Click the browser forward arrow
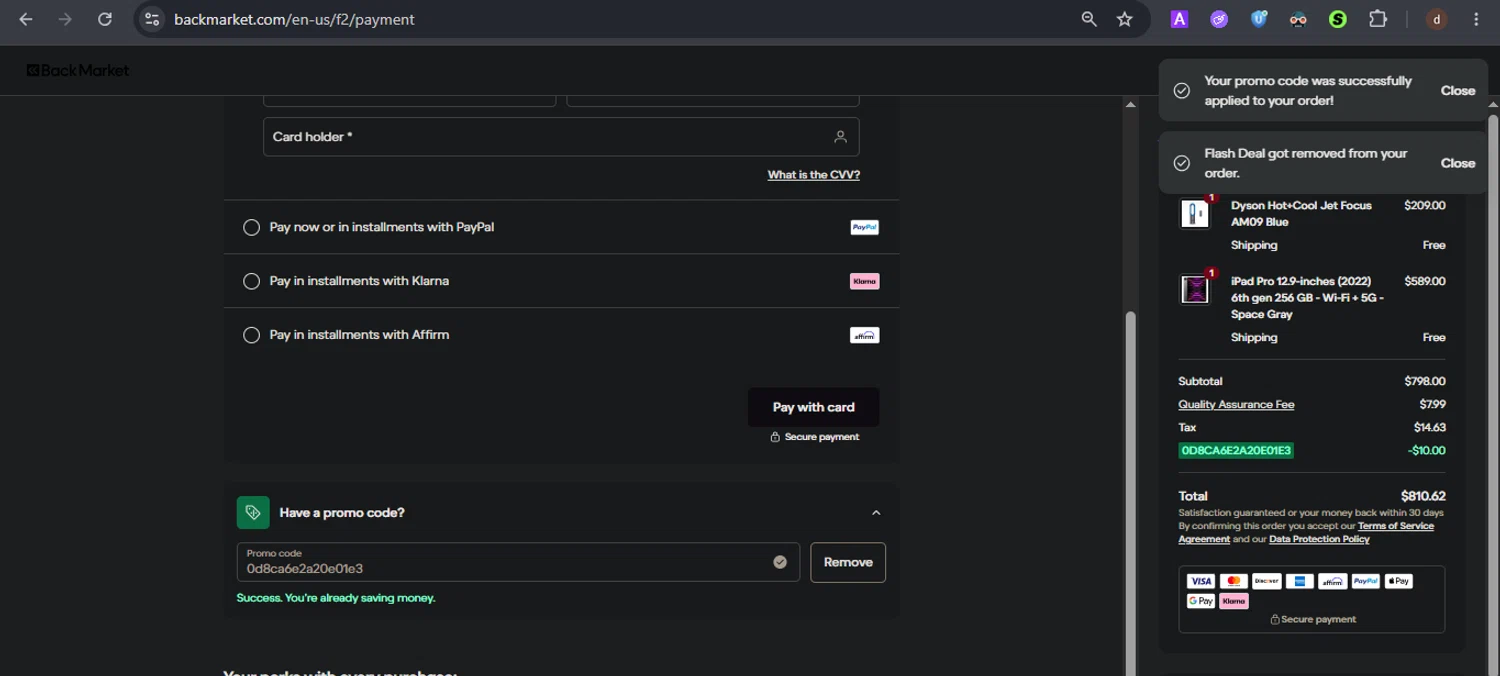Screen dimensions: 1500x676 click(x=65, y=19)
